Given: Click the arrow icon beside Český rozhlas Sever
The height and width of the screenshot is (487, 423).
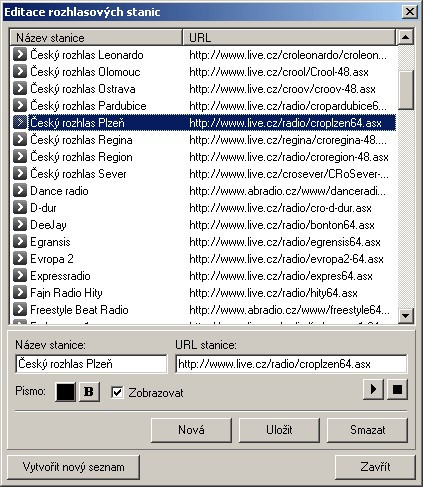Looking at the screenshot, I should (x=20, y=173).
